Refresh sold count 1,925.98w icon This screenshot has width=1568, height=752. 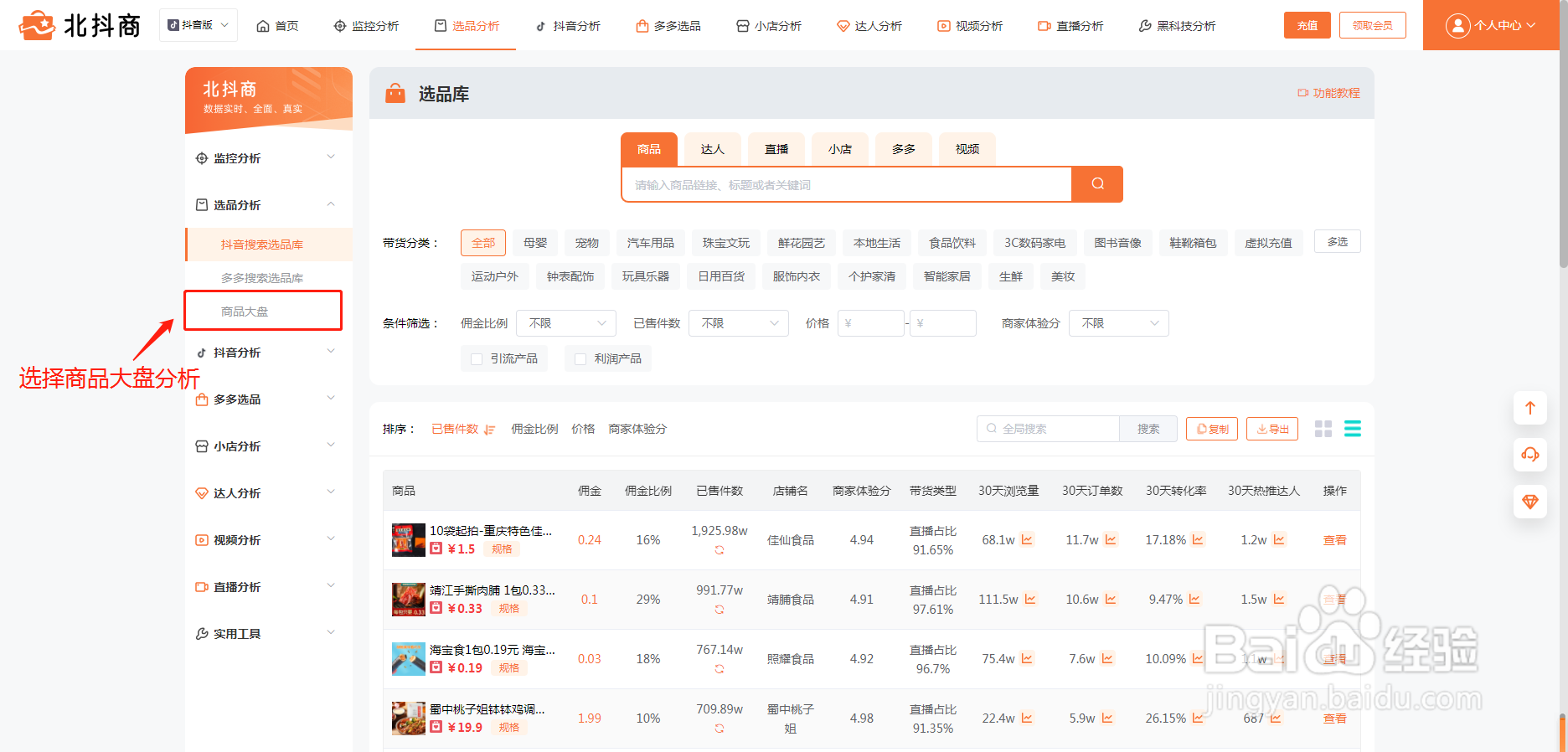coord(720,550)
